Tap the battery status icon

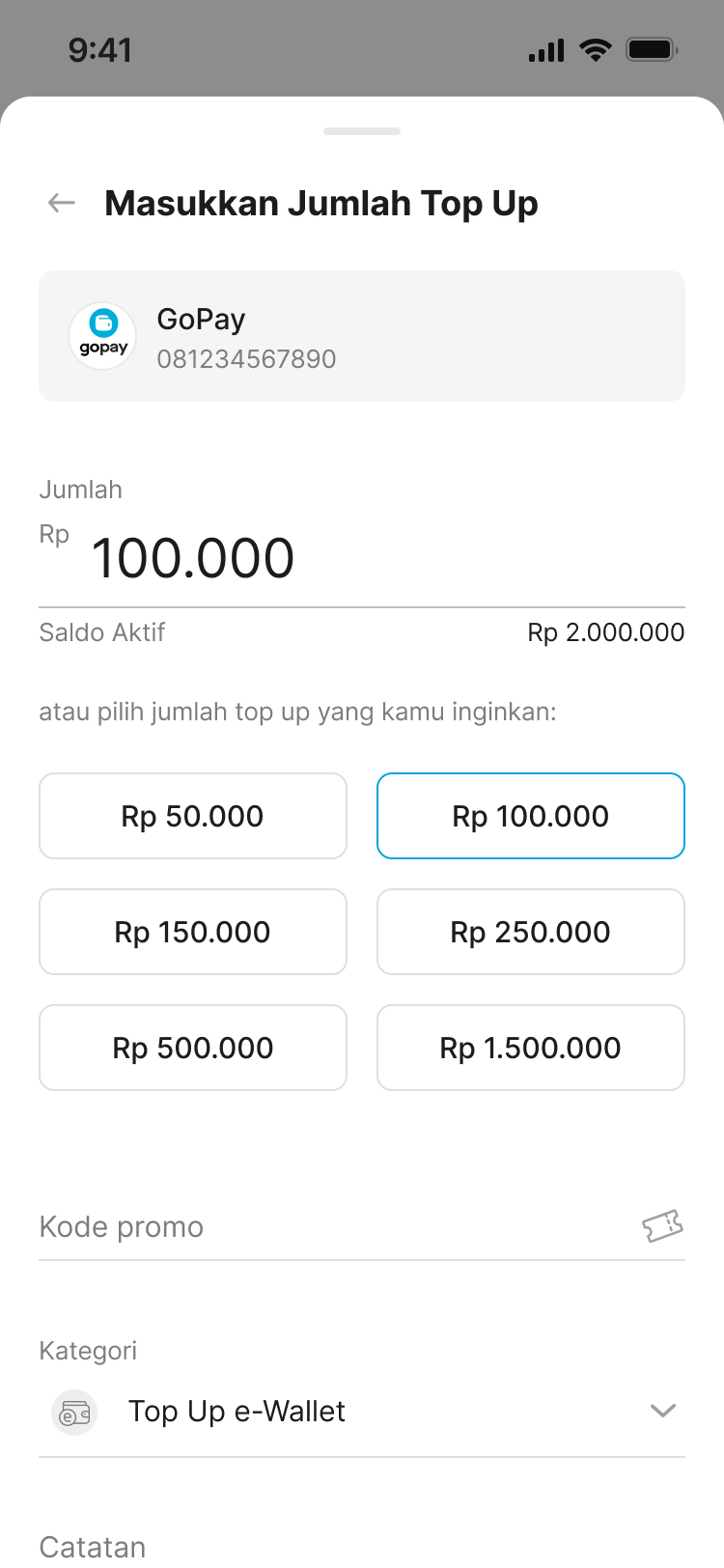tap(652, 50)
